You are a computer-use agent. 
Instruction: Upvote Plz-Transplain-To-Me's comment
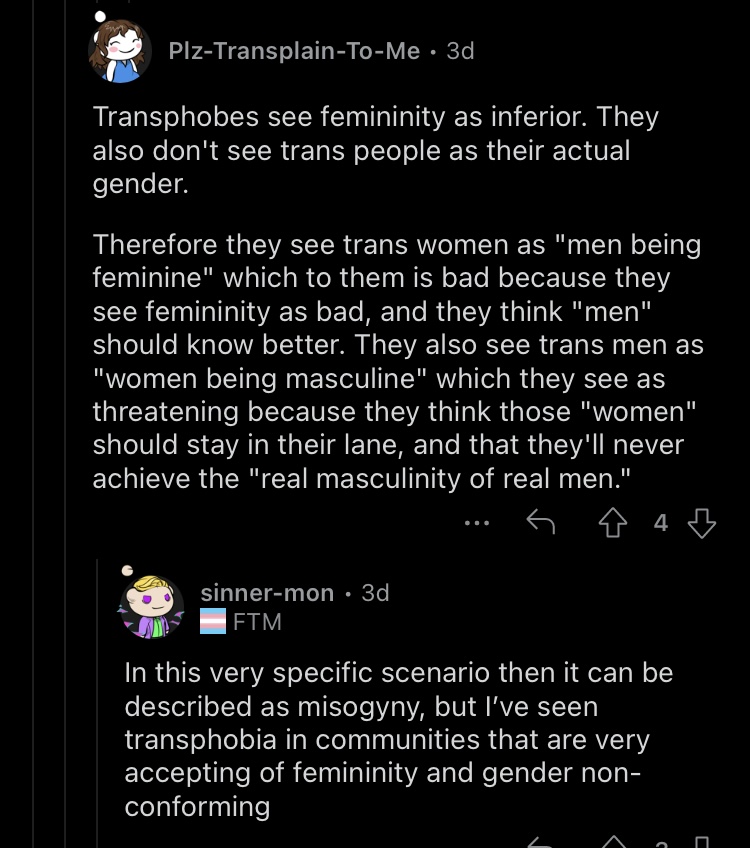613,522
